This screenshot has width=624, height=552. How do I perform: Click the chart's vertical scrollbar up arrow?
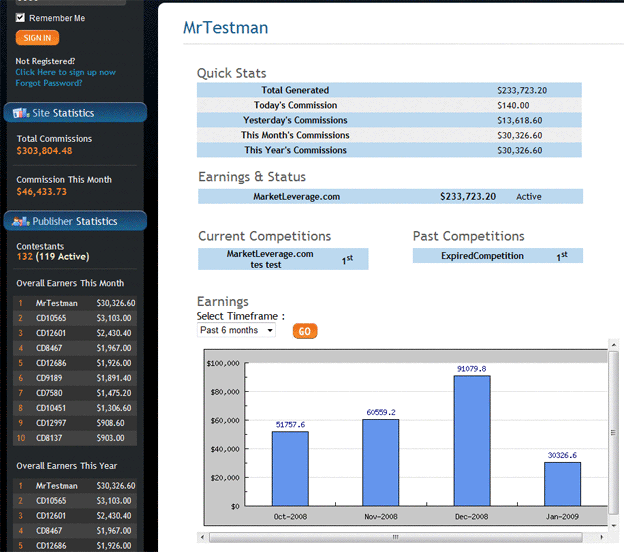(x=613, y=345)
